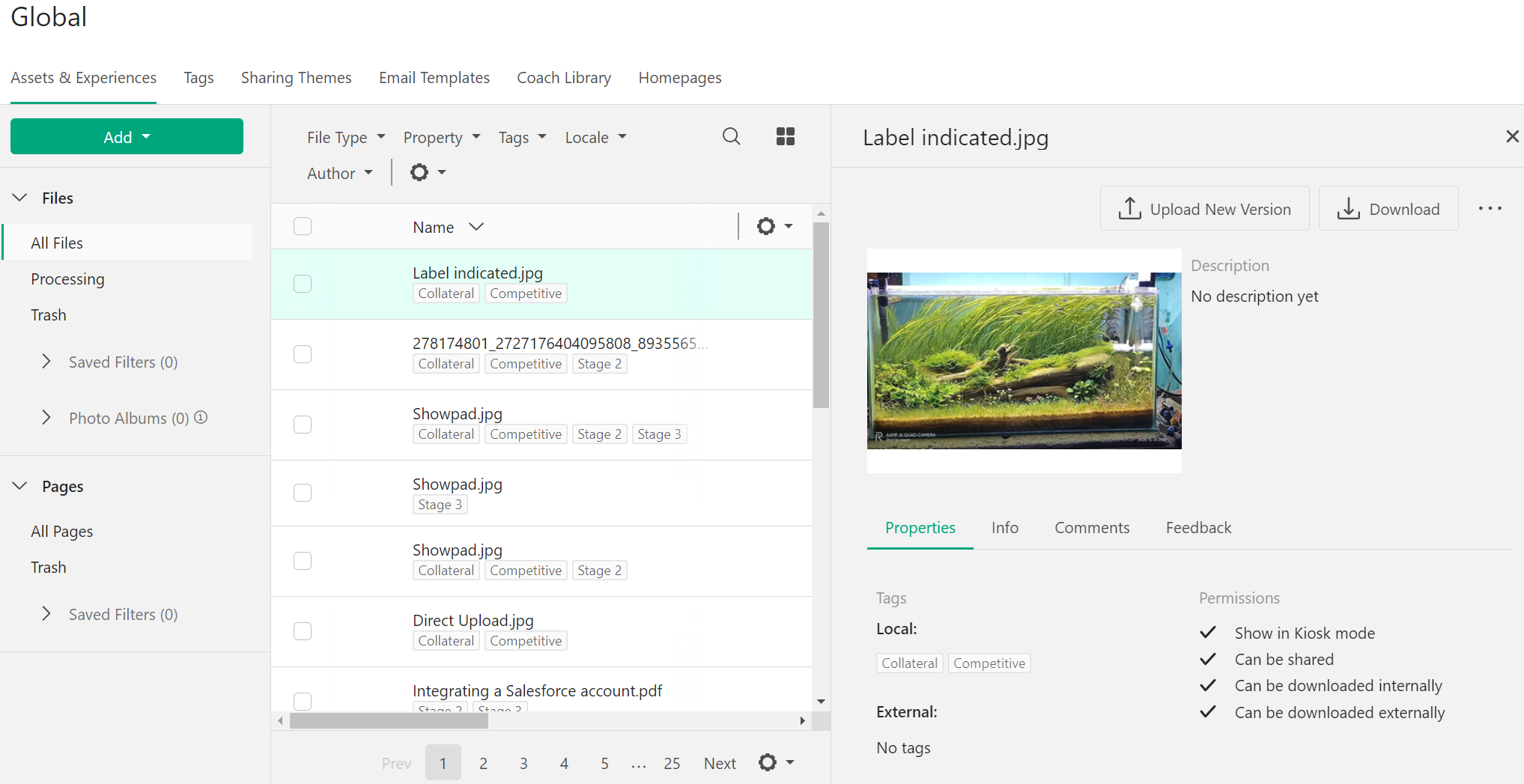1524x784 pixels.
Task: Close the Label indicated.jpg details panel
Action: click(x=1512, y=136)
